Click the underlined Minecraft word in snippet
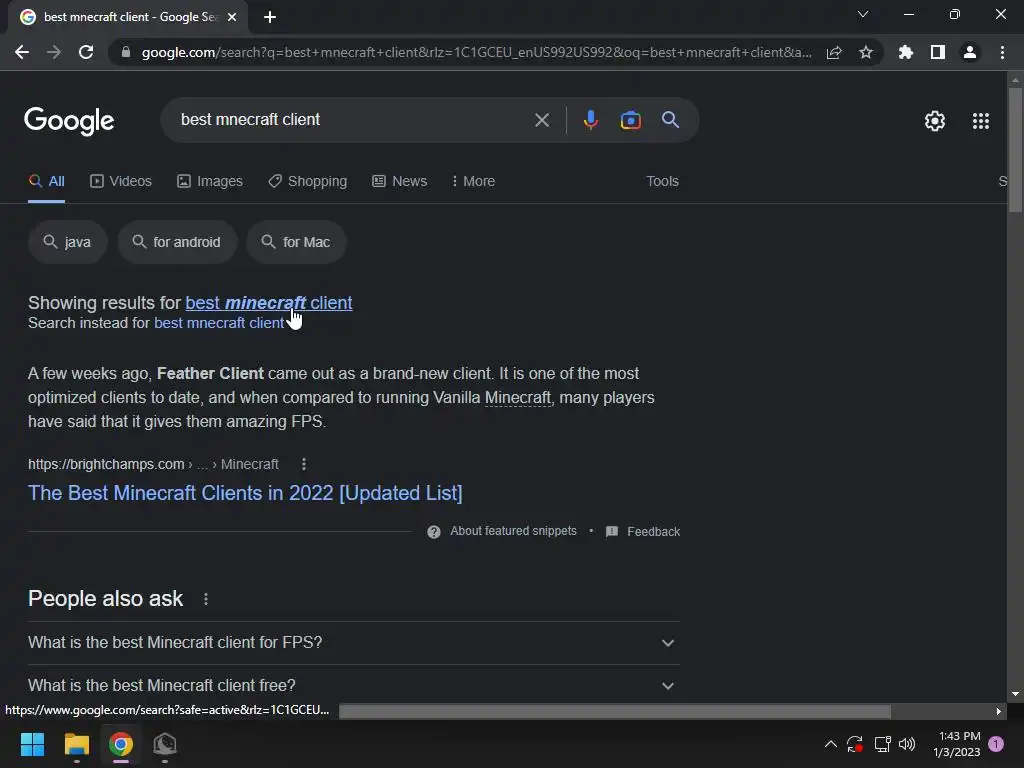1024x768 pixels. click(518, 398)
